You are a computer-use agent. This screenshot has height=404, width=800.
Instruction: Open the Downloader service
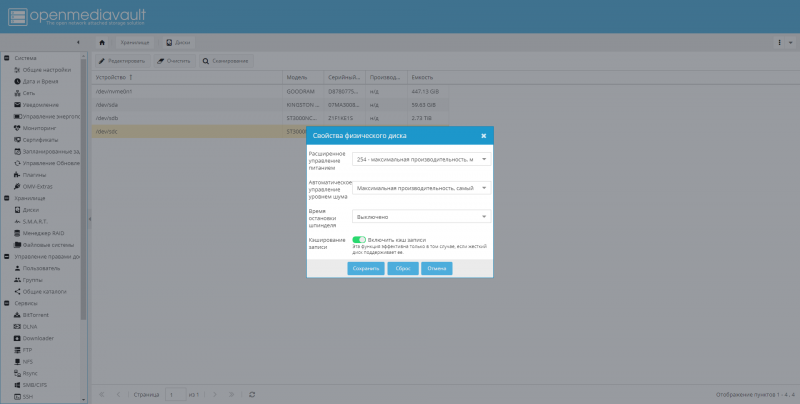pos(34,339)
